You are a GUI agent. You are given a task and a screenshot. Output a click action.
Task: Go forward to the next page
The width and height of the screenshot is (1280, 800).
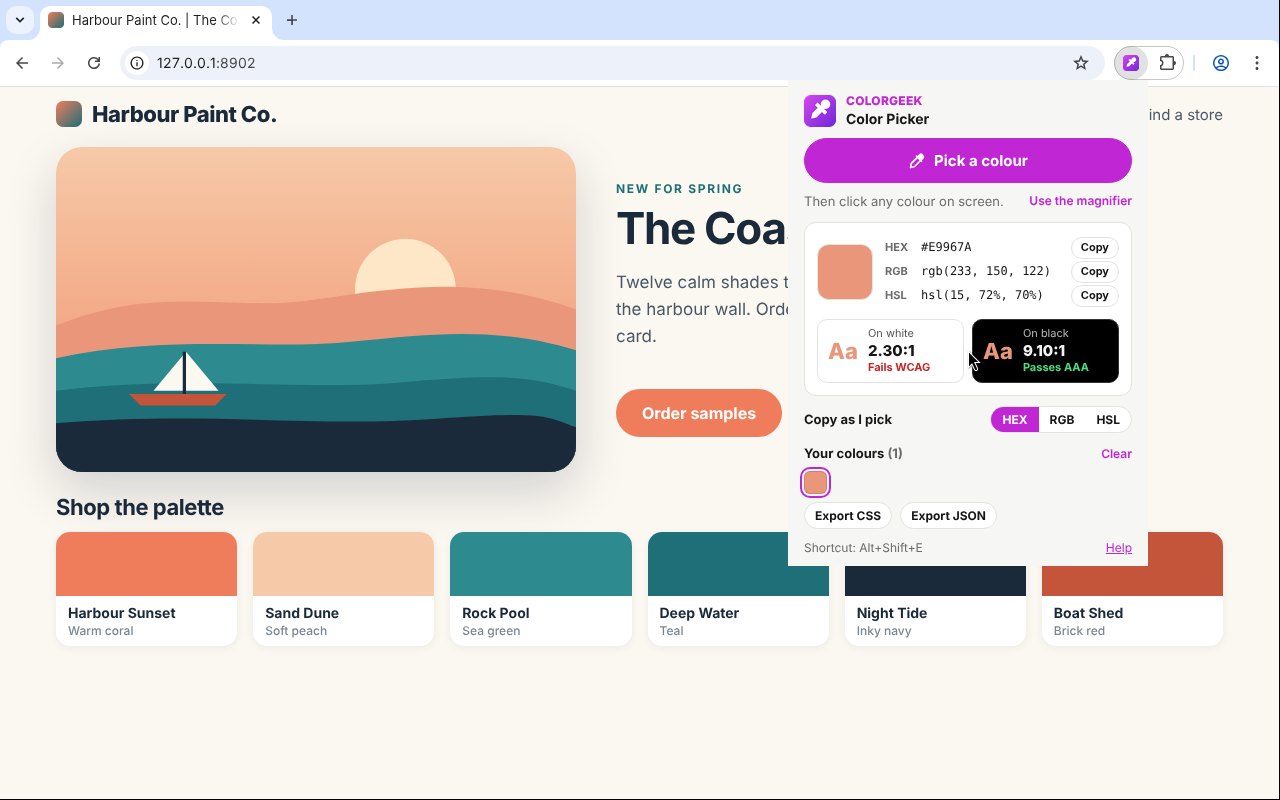click(58, 63)
